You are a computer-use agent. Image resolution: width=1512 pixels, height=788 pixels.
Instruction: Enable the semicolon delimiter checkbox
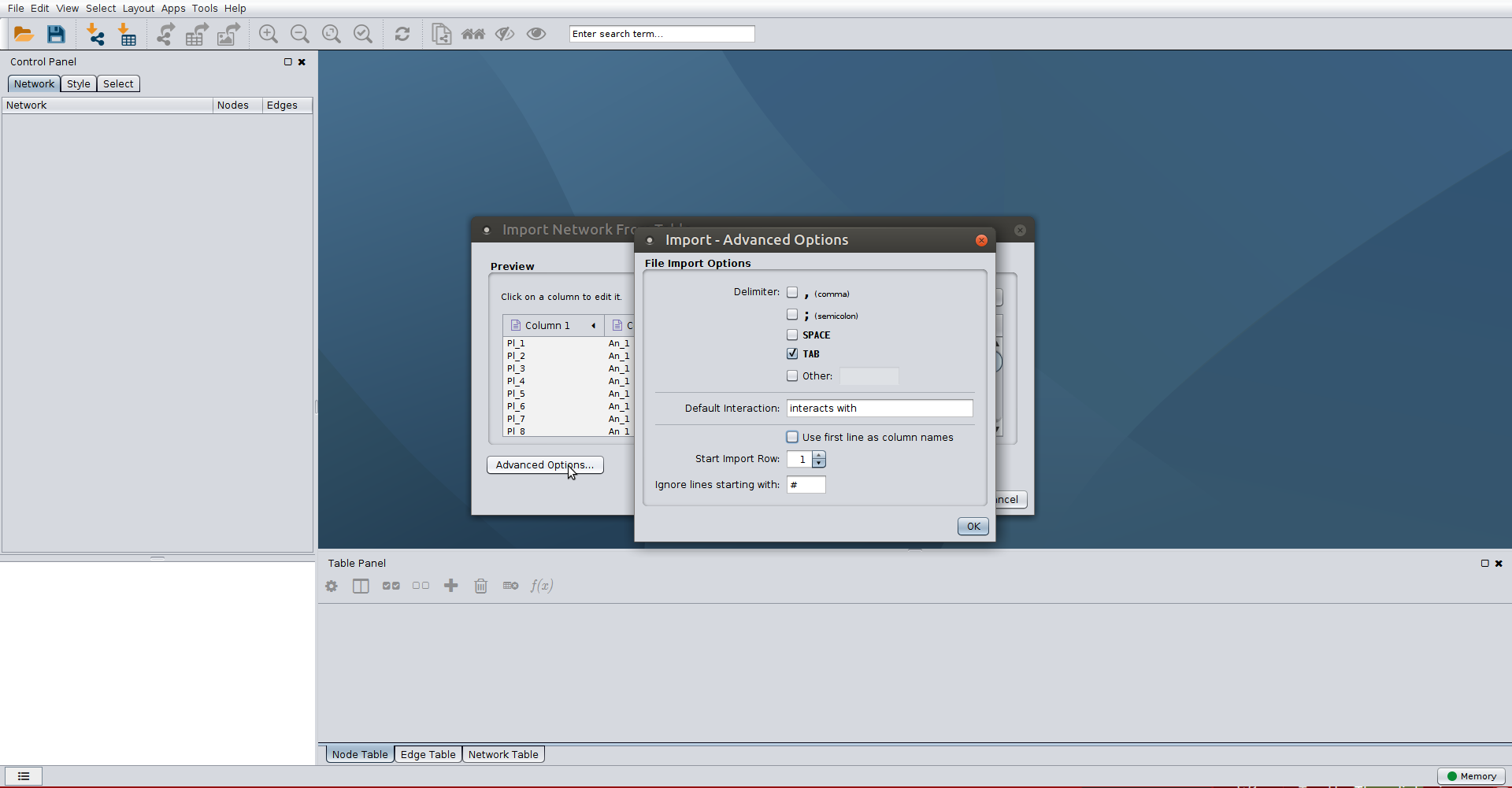coord(792,315)
